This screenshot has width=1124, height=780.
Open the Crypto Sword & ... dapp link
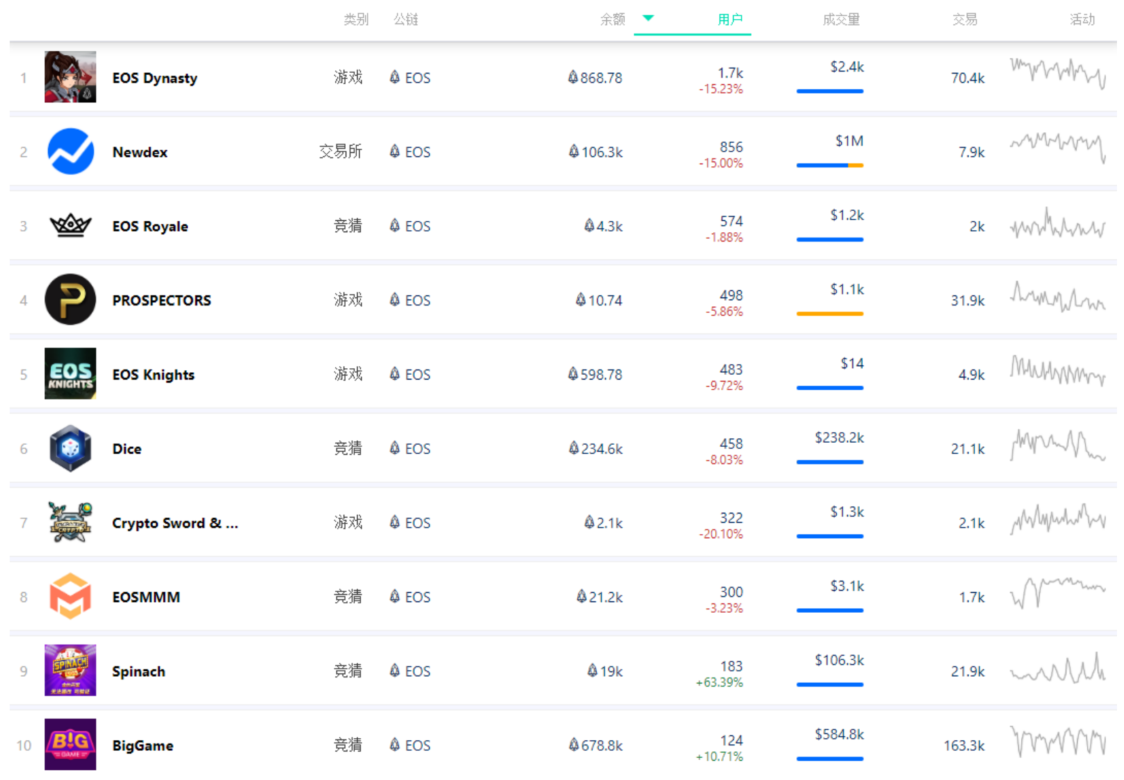175,523
